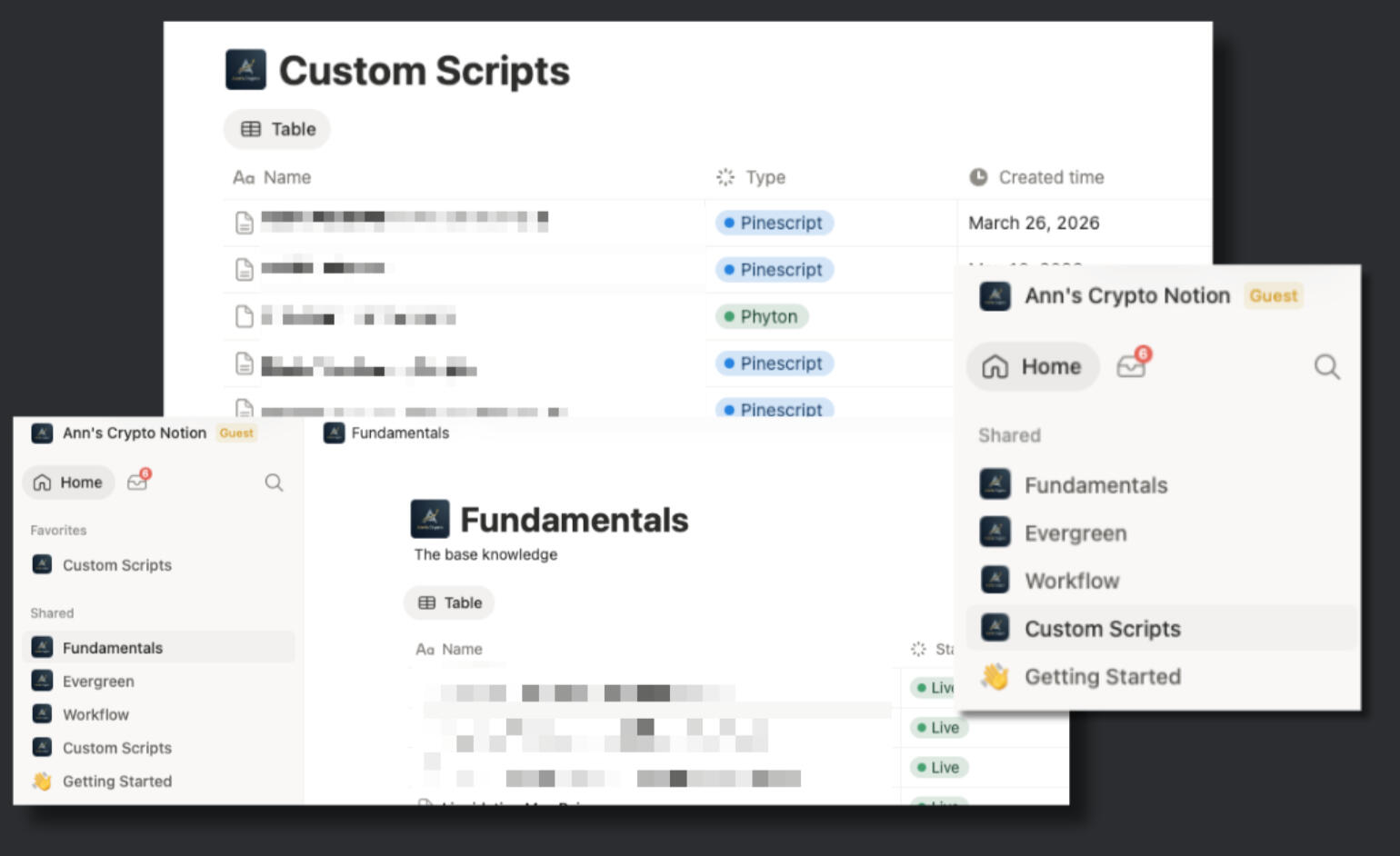Click the workspace logo beside large Ann's Crypto Notion
The height and width of the screenshot is (856, 1400).
click(x=995, y=296)
